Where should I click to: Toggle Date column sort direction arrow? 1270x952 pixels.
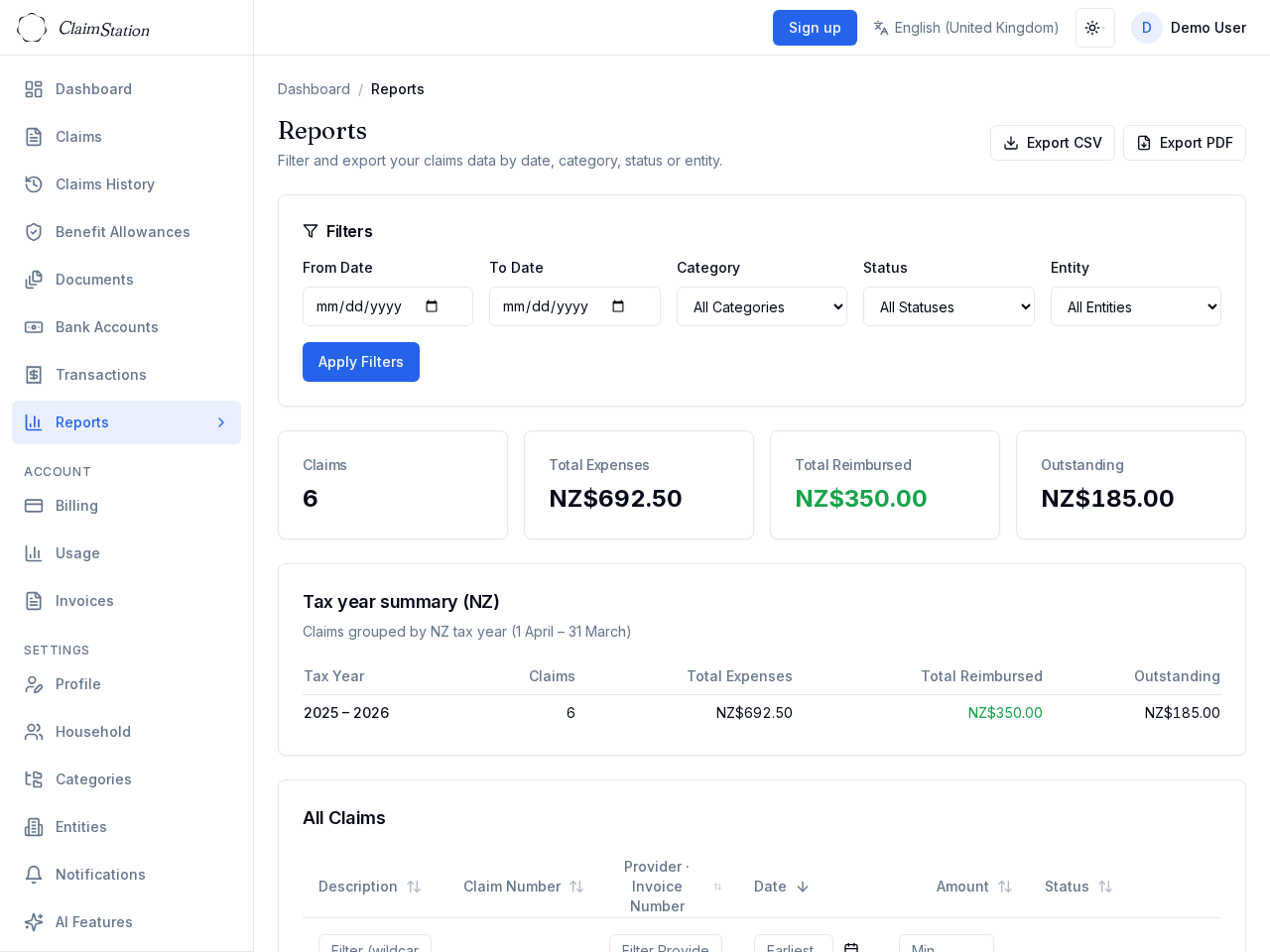pyautogui.click(x=803, y=887)
